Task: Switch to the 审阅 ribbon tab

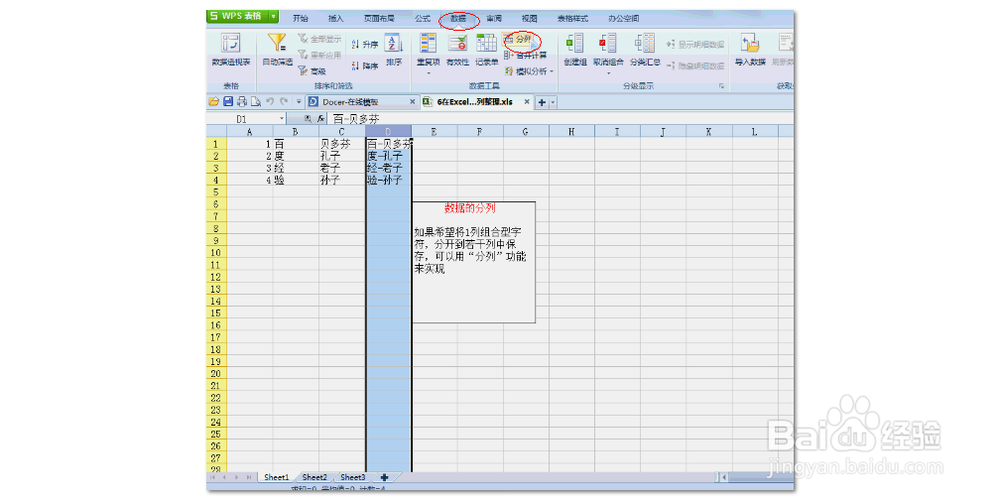Action: pyautogui.click(x=494, y=18)
